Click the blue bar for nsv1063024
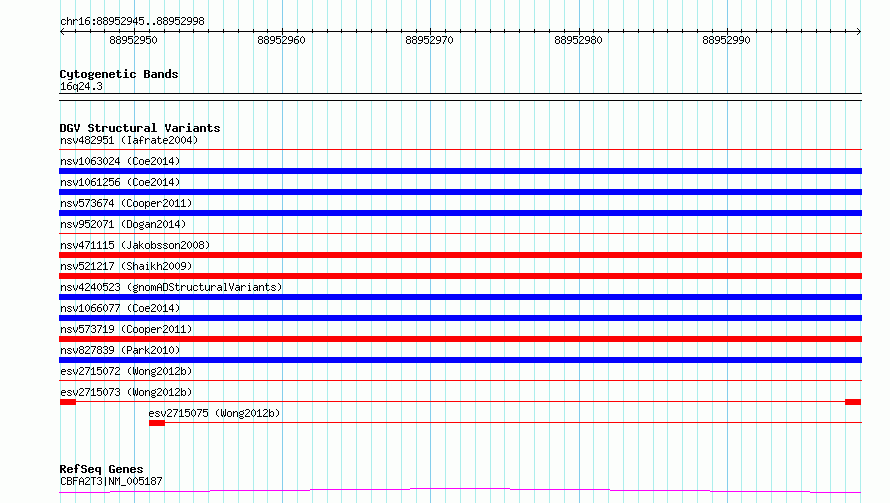 (x=460, y=171)
